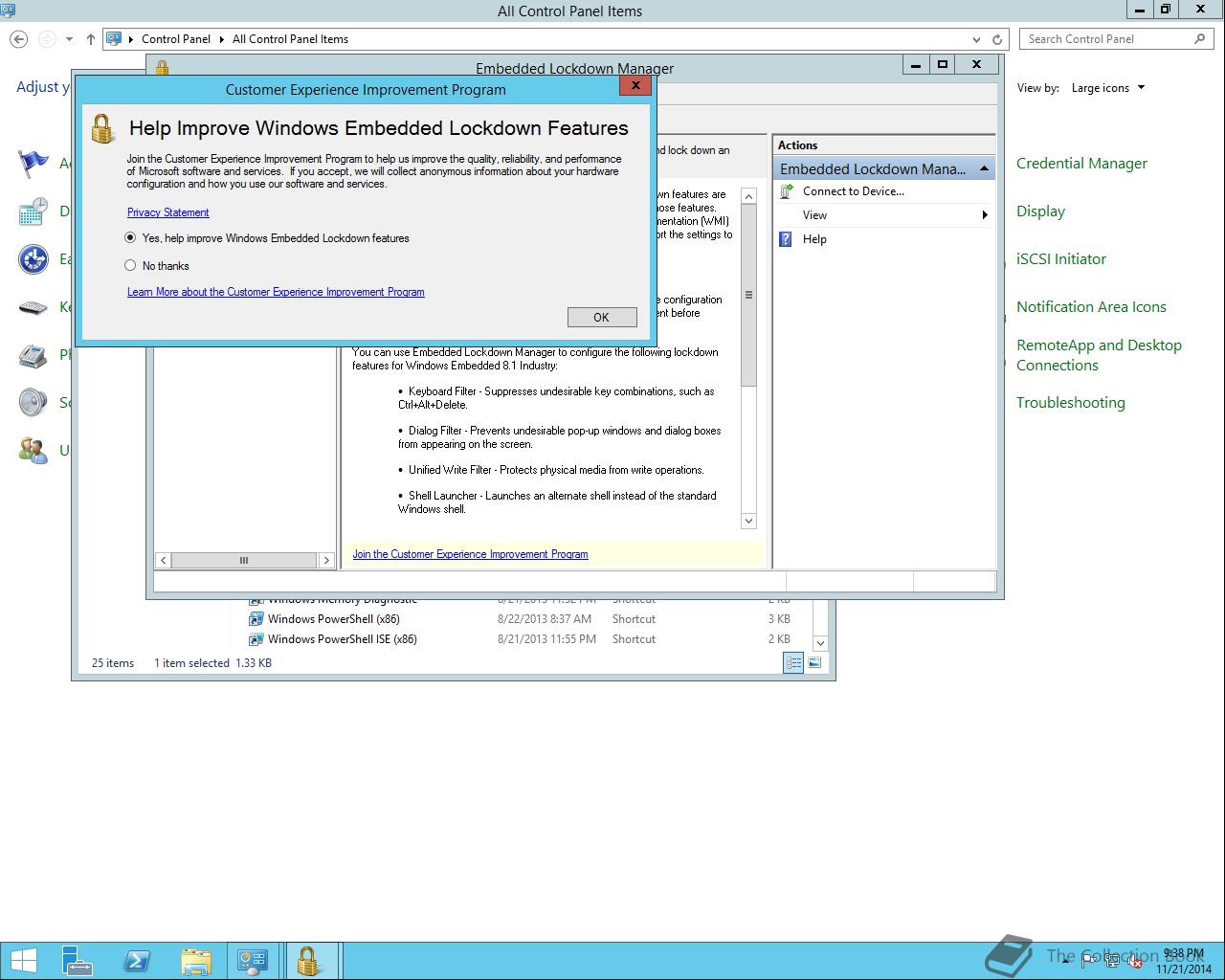Screen dimensions: 1225x980
Task: Click the refresh button in address bar
Action: (997, 39)
